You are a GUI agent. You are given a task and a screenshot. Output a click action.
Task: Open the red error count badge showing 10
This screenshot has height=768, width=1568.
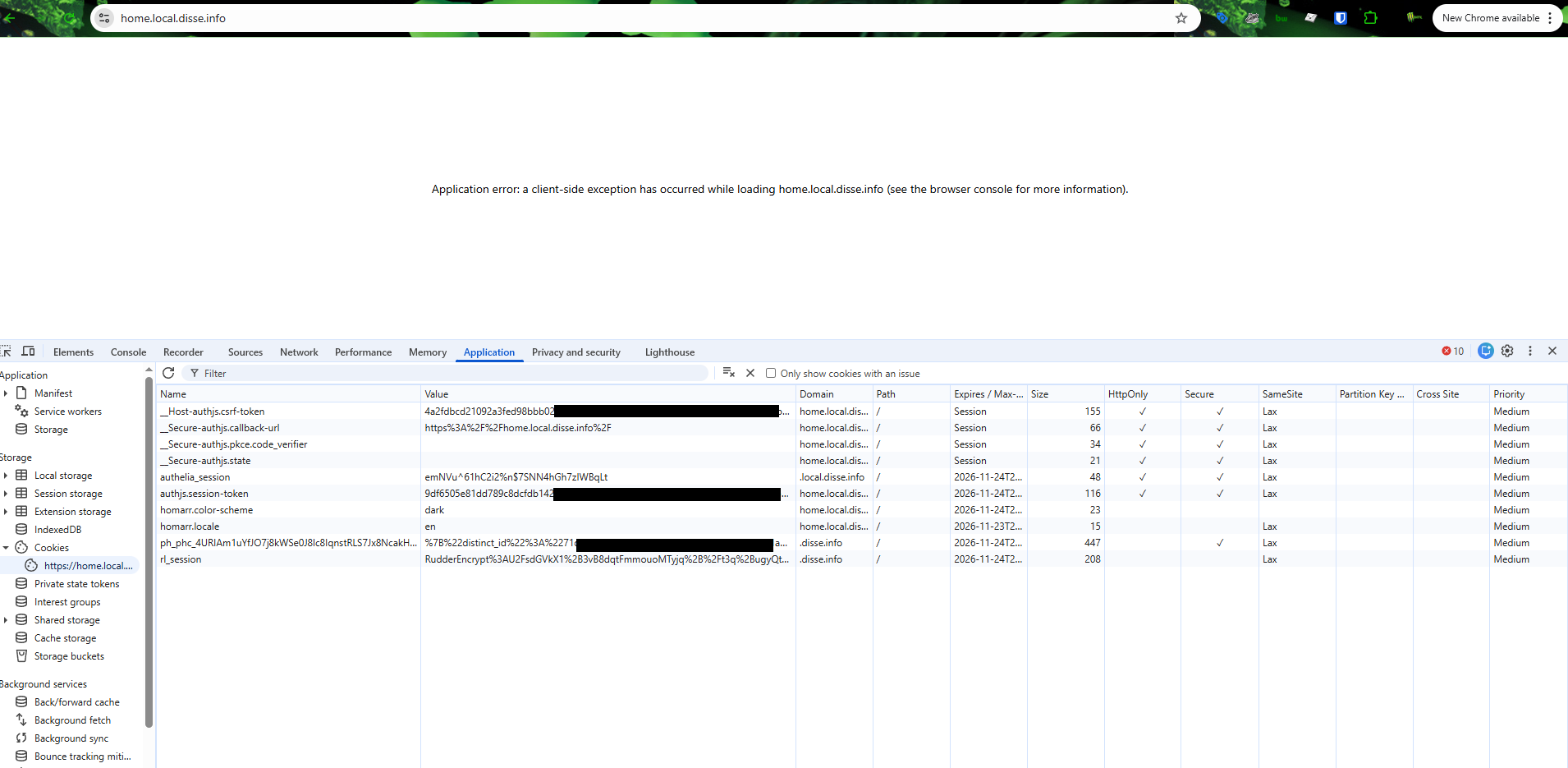click(1453, 352)
